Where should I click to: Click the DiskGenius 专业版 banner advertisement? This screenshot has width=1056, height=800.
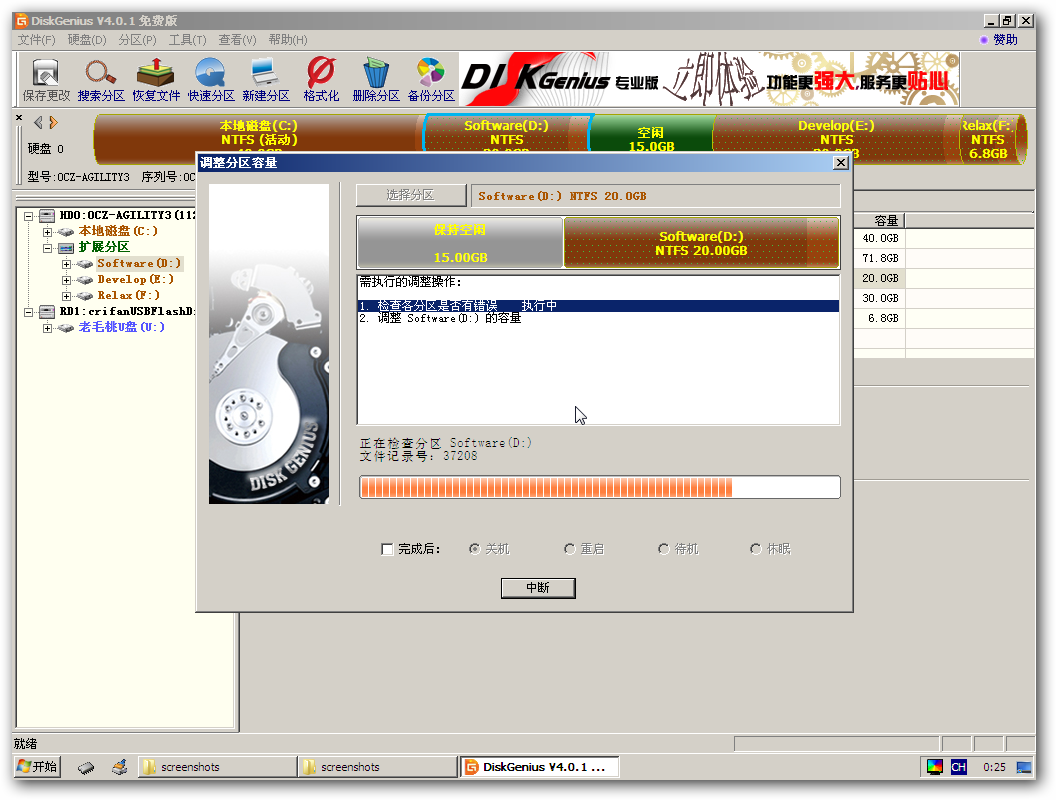[x=709, y=79]
